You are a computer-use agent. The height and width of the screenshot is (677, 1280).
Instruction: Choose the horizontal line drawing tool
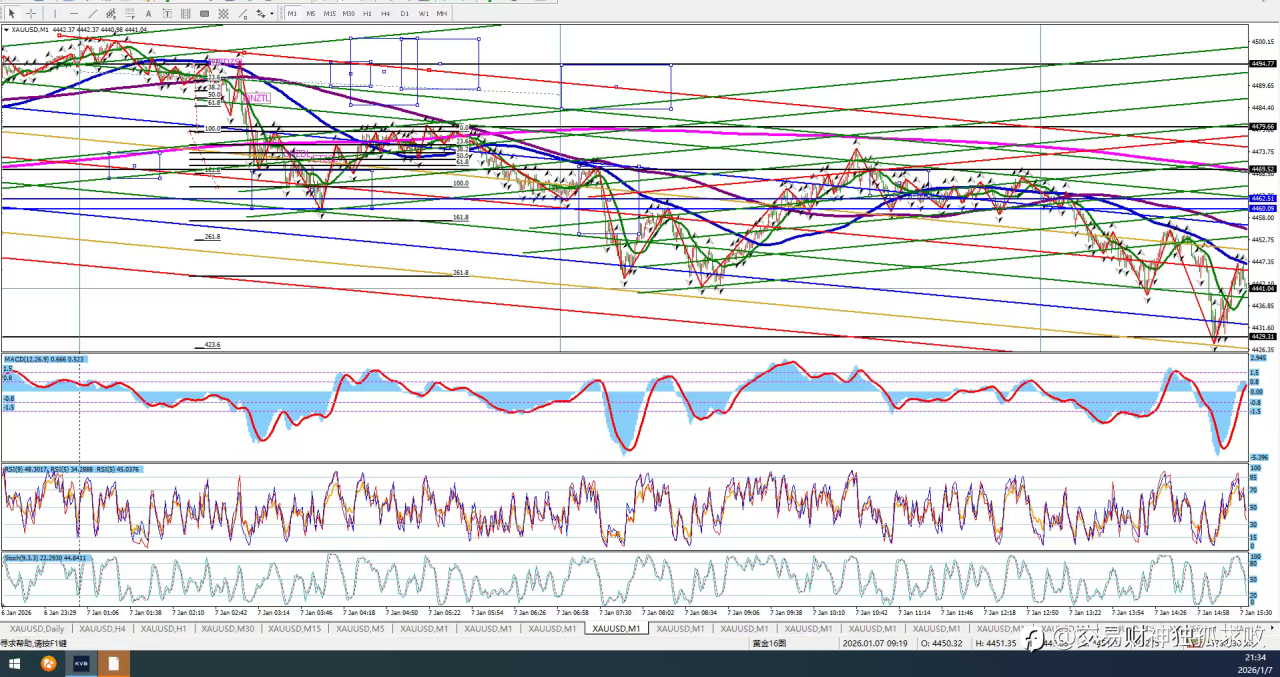coord(73,14)
